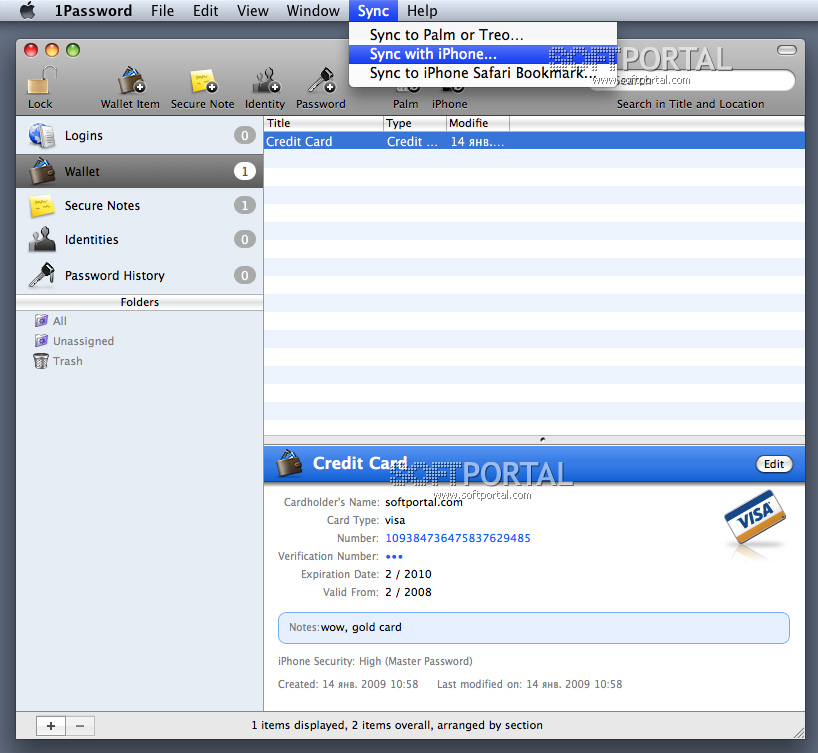Open the Apple menu
This screenshot has width=818, height=753.
[x=28, y=10]
